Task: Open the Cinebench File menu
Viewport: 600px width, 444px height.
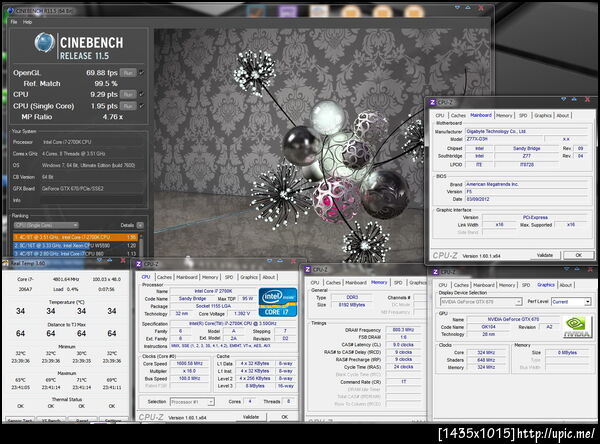Action: click(x=14, y=22)
